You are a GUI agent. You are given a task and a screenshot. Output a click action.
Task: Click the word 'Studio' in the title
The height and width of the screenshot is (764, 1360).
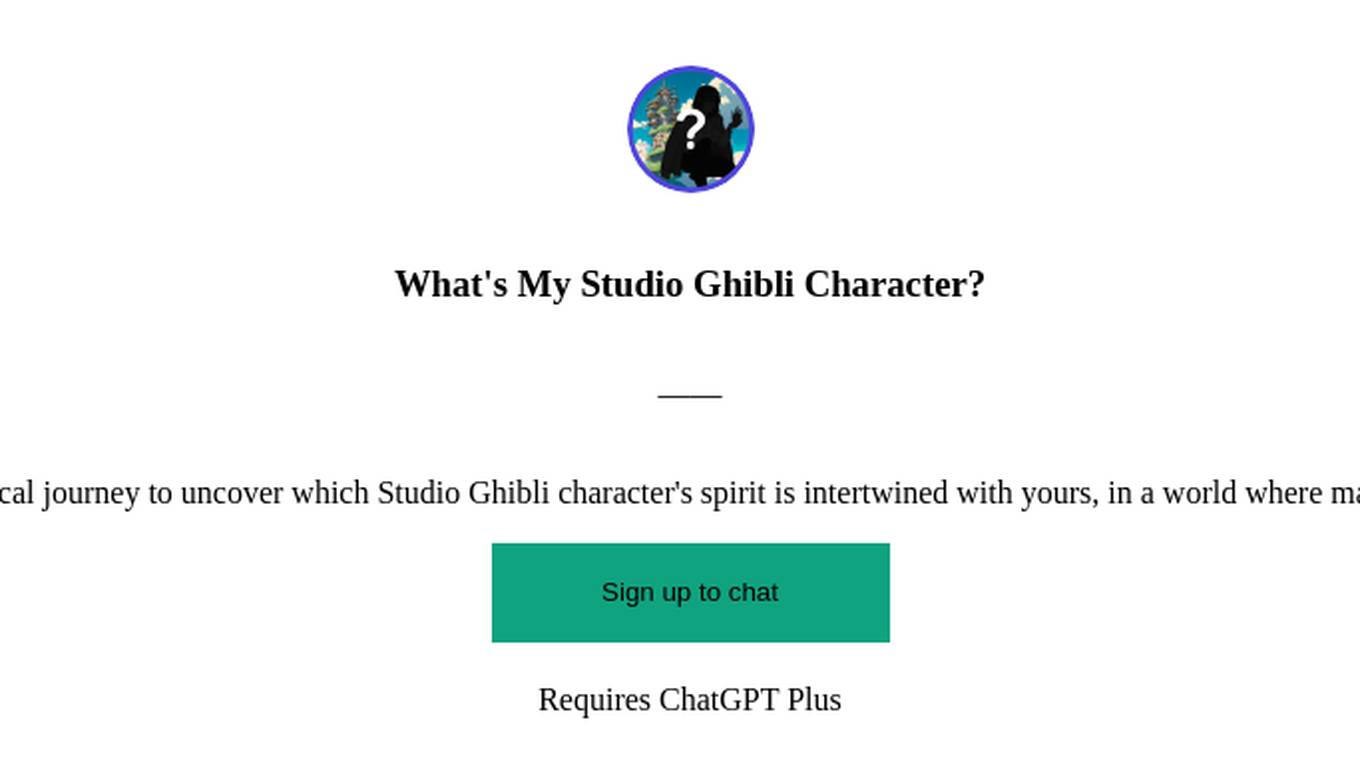pos(633,284)
